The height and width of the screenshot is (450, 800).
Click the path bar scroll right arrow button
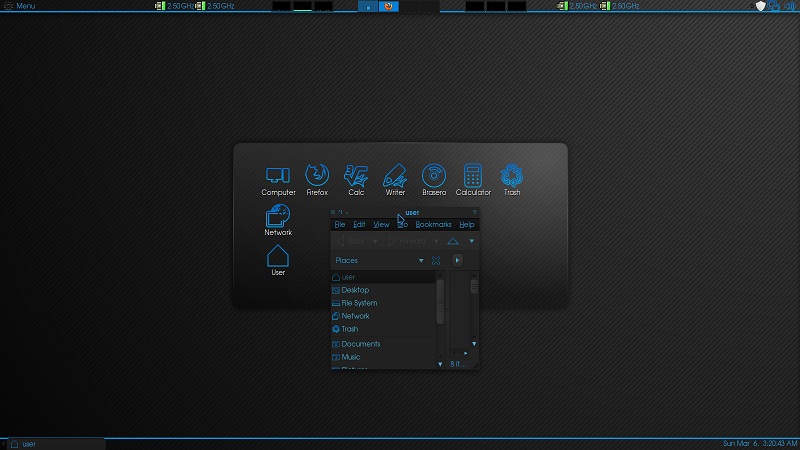point(457,261)
